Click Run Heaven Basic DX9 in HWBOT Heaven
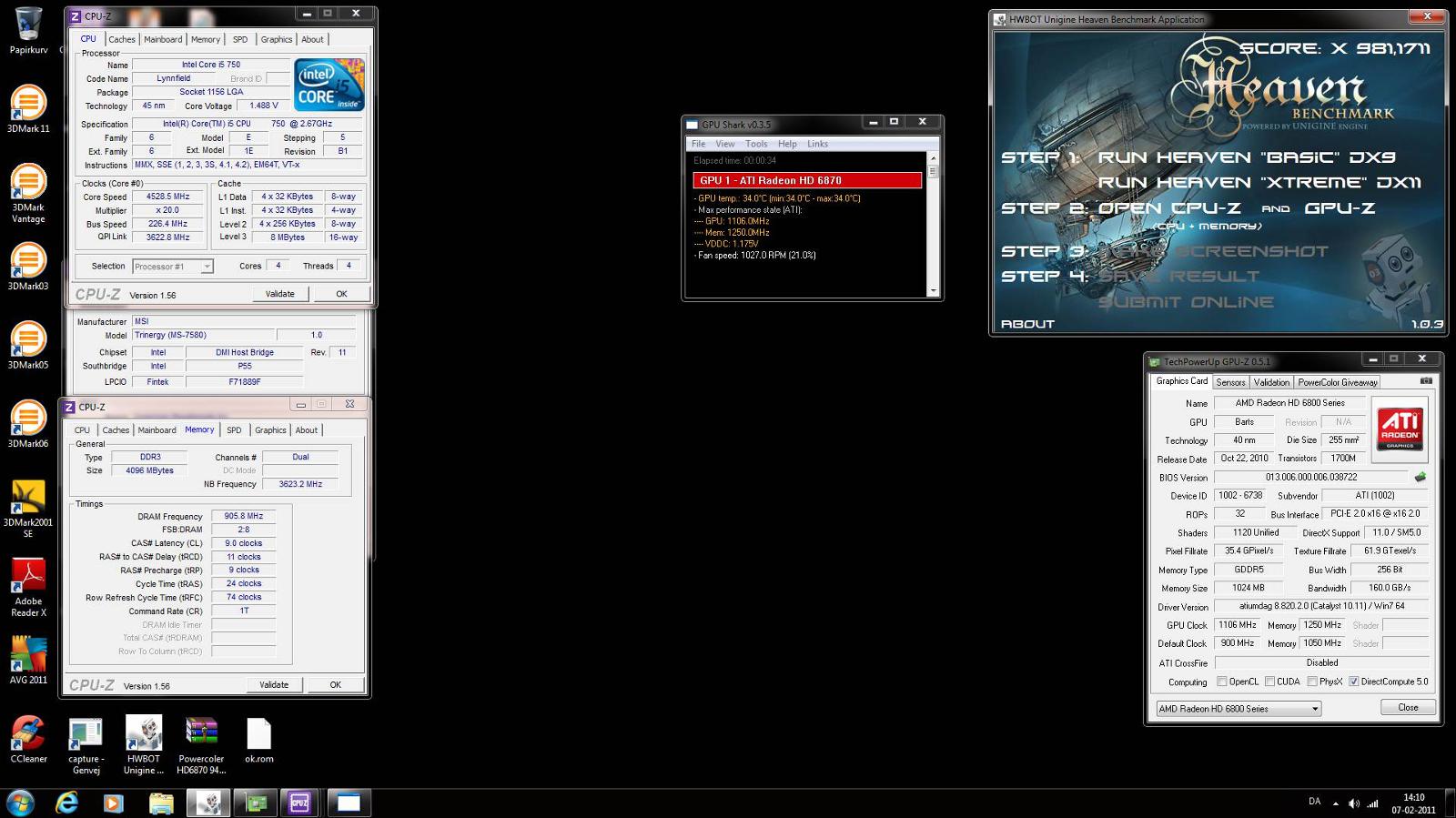This screenshot has height=818, width=1456. pos(1247,157)
